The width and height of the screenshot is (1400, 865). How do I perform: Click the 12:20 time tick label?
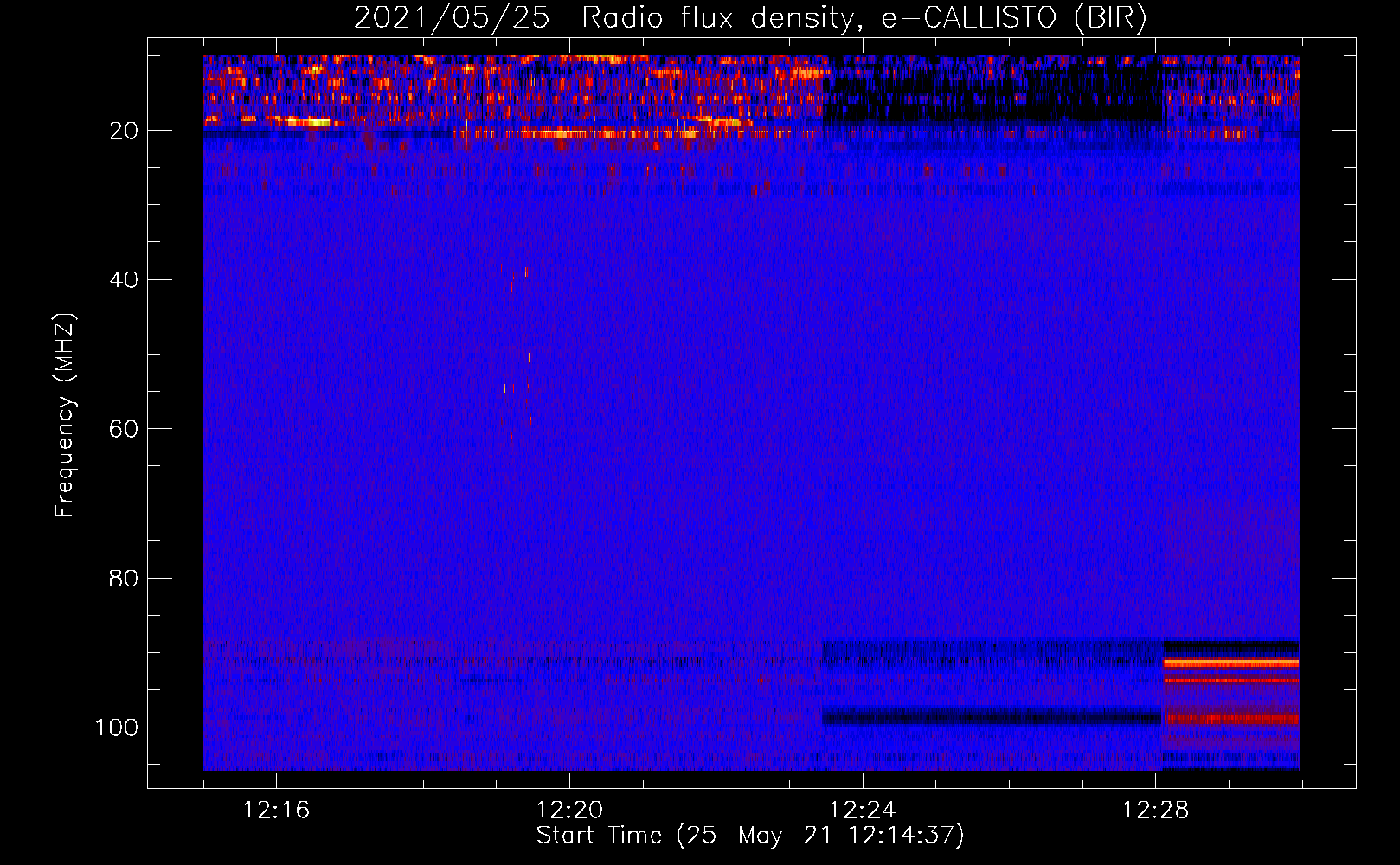(569, 811)
